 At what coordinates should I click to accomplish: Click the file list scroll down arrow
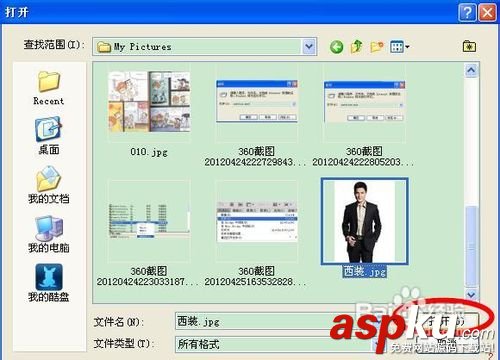(x=471, y=295)
